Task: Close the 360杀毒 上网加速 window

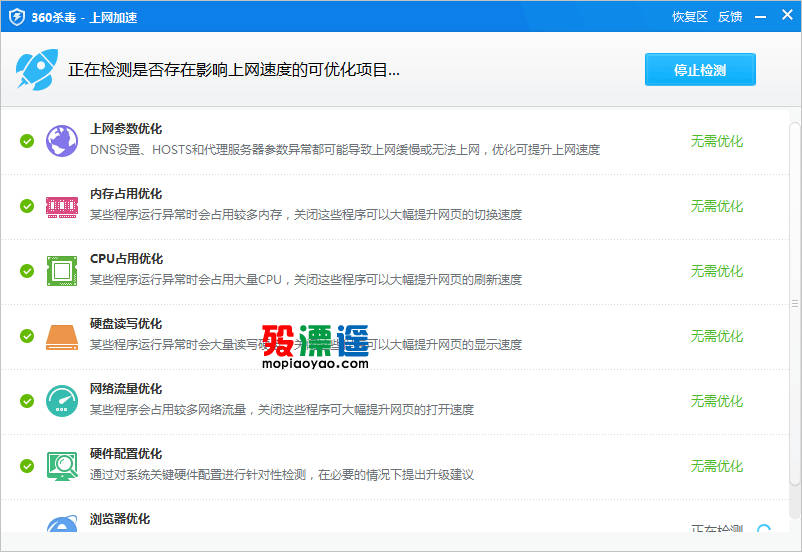Action: tap(787, 15)
